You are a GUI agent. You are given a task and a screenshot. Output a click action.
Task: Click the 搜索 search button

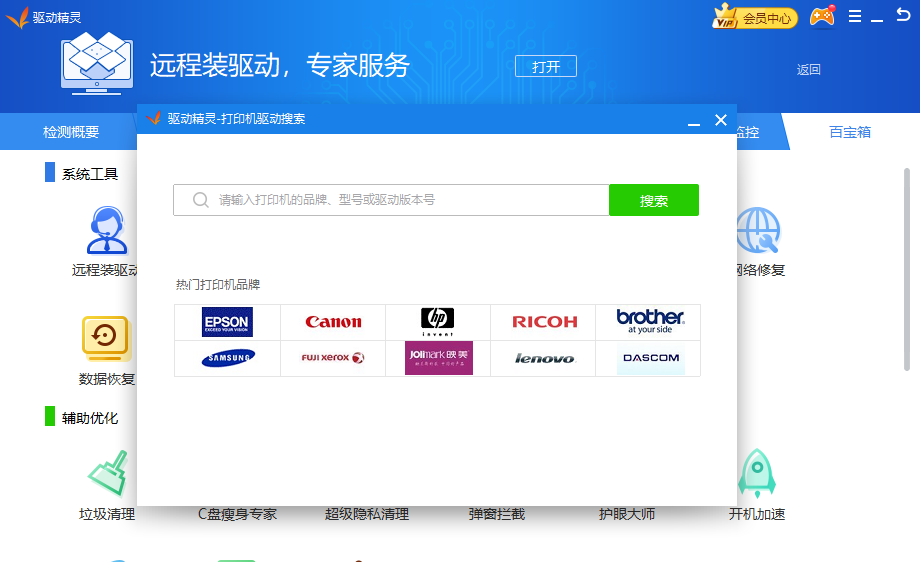[x=654, y=200]
